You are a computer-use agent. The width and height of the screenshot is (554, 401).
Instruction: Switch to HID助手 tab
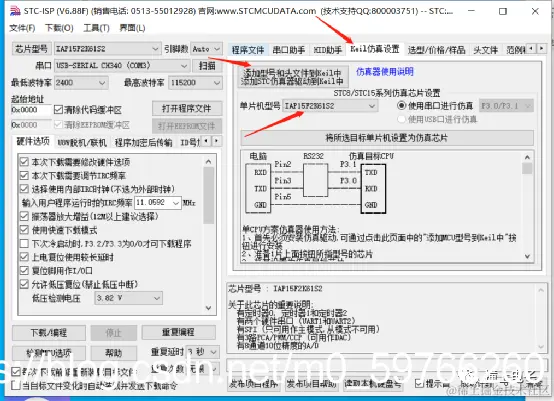pyautogui.click(x=328, y=50)
